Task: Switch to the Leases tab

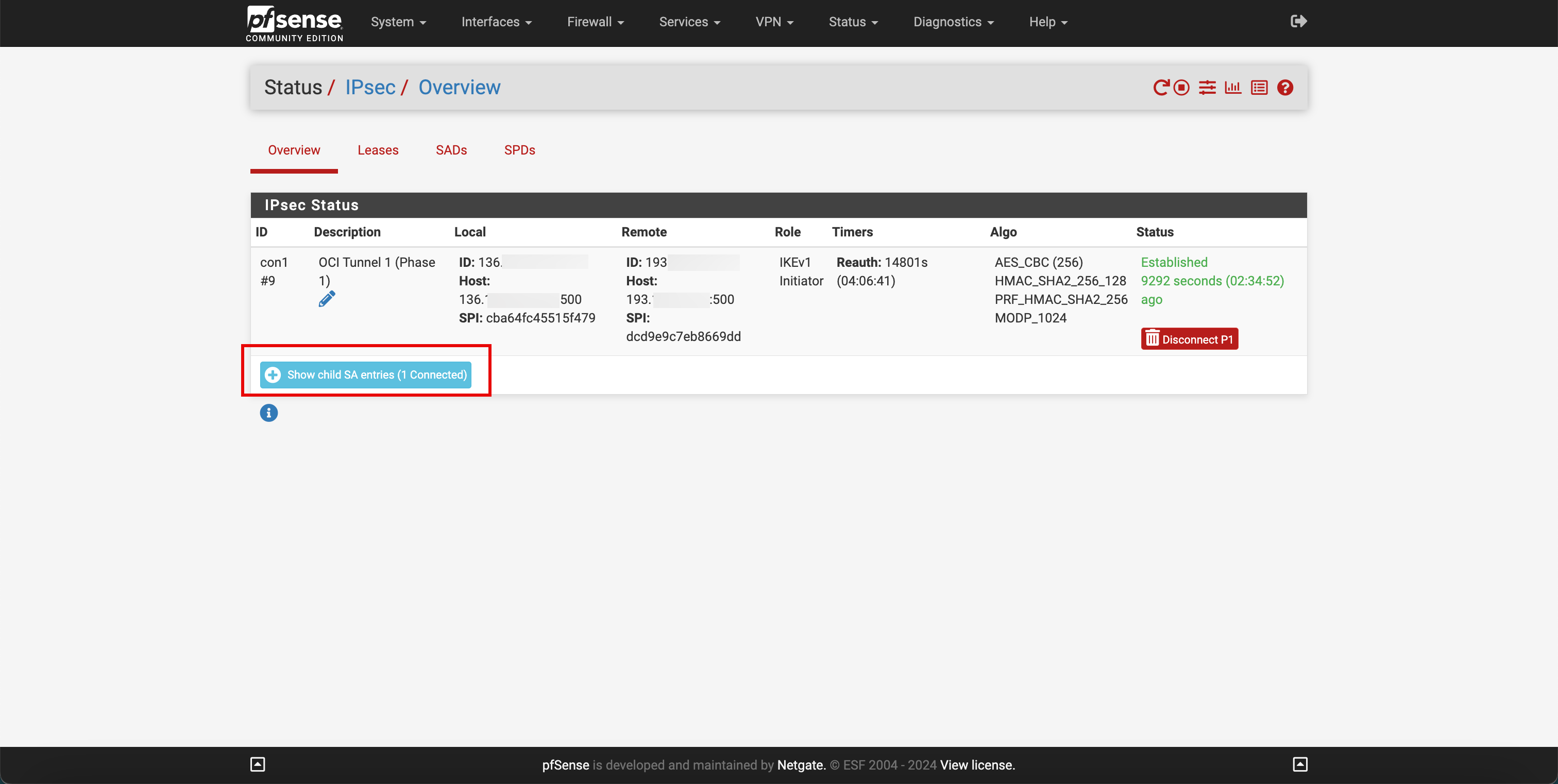Action: pyautogui.click(x=378, y=150)
